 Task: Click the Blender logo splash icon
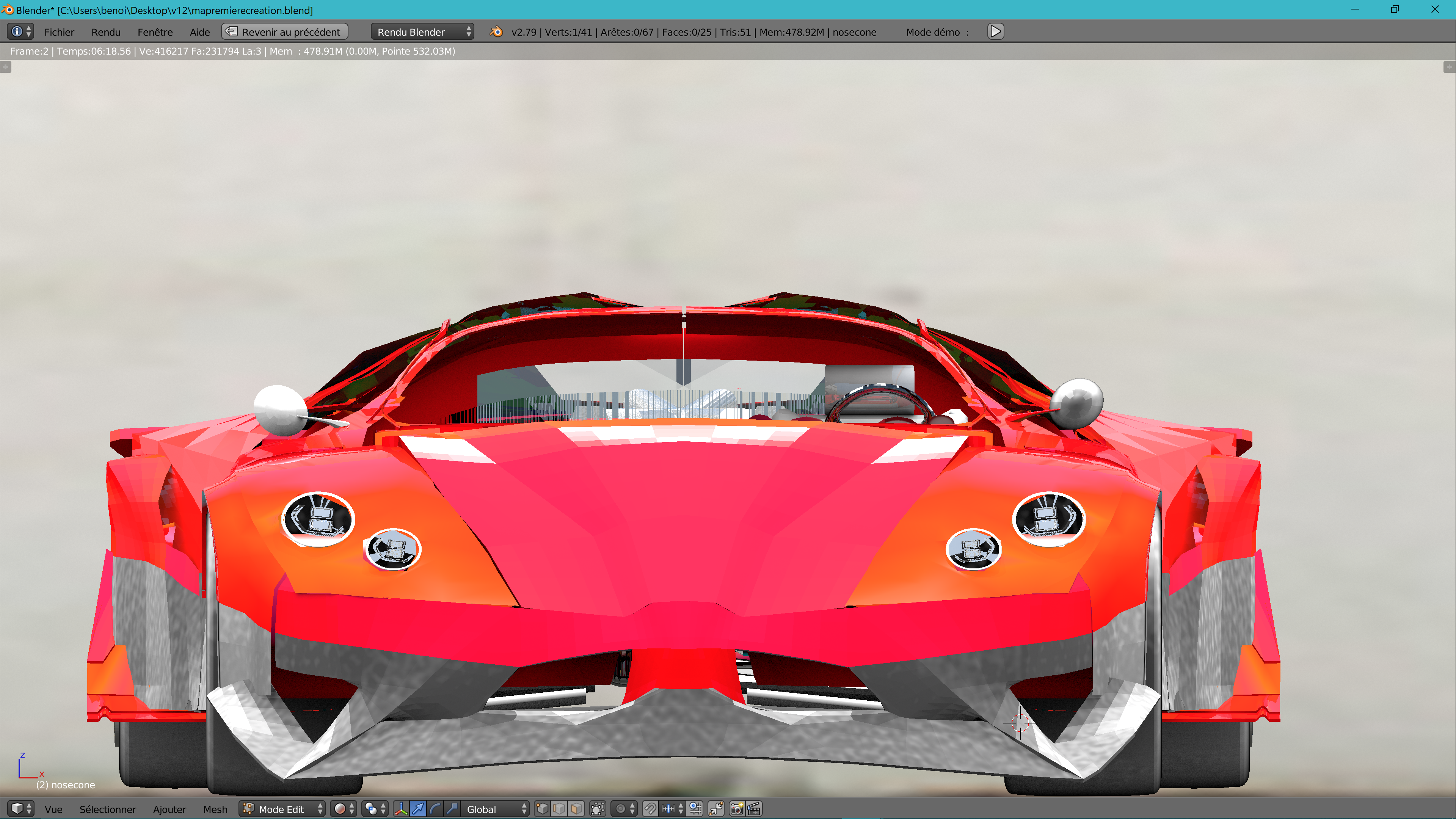(496, 31)
